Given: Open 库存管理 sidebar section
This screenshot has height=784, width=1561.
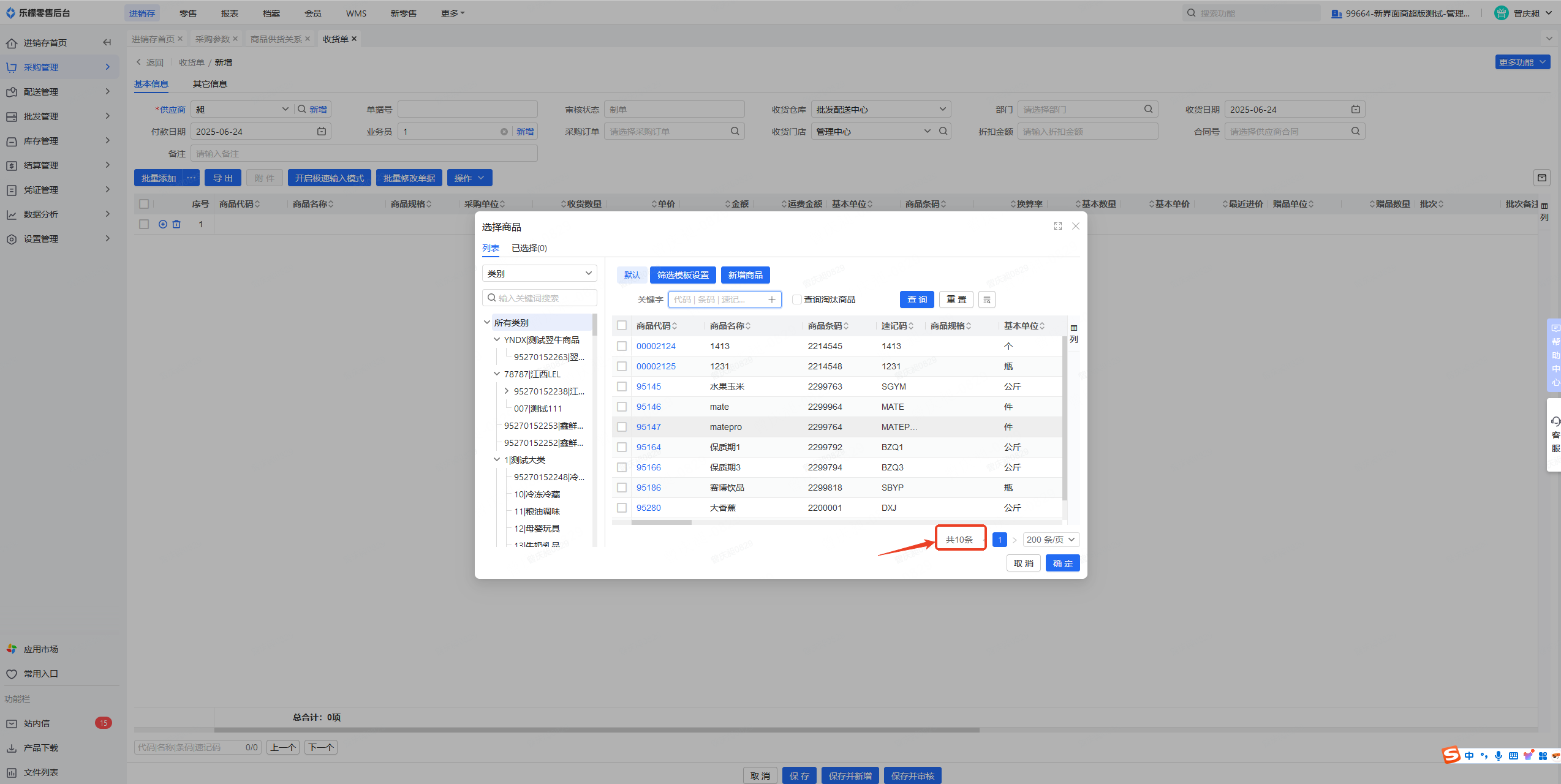Looking at the screenshot, I should point(59,140).
